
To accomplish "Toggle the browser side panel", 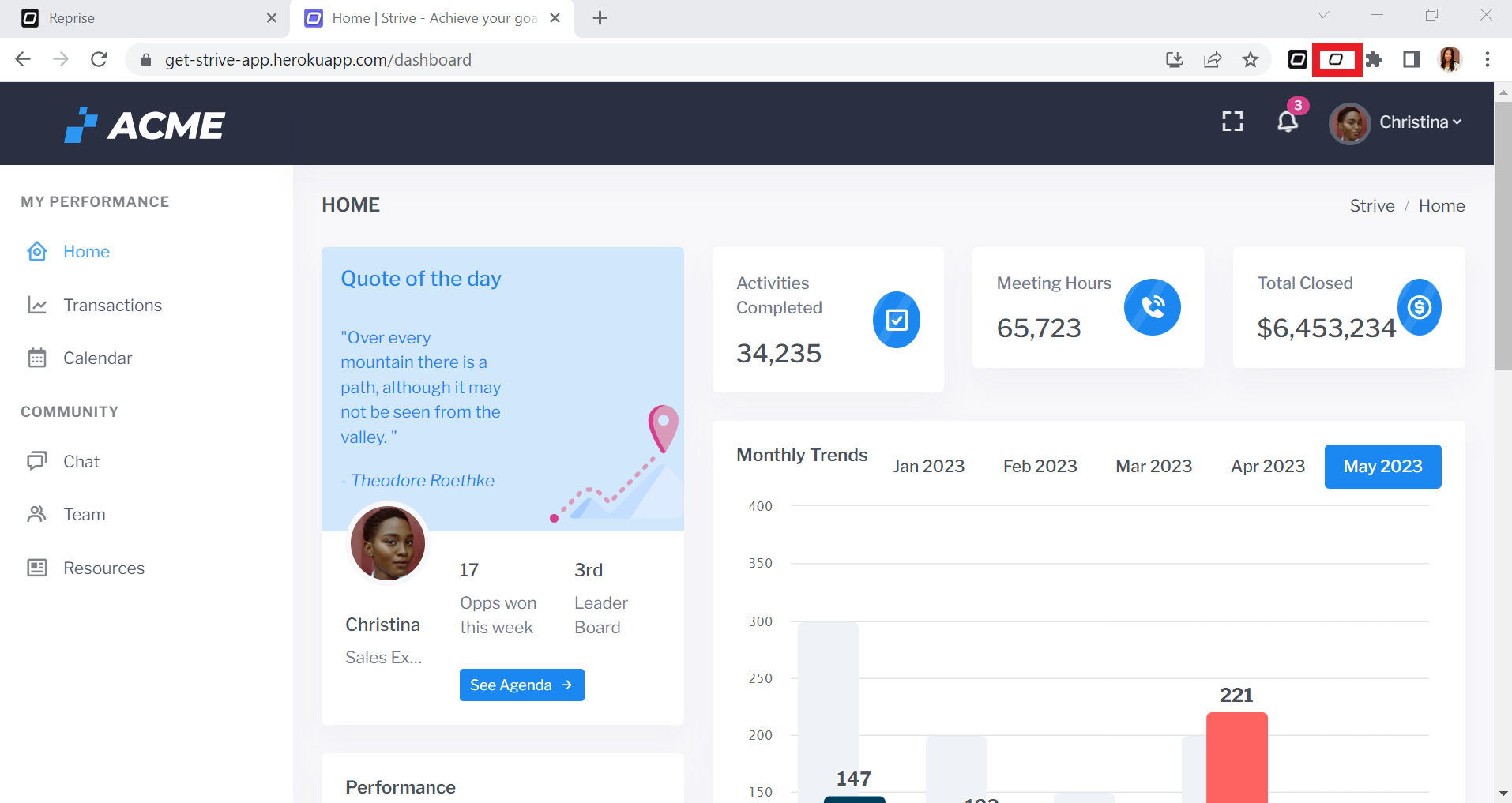I will pyautogui.click(x=1411, y=60).
